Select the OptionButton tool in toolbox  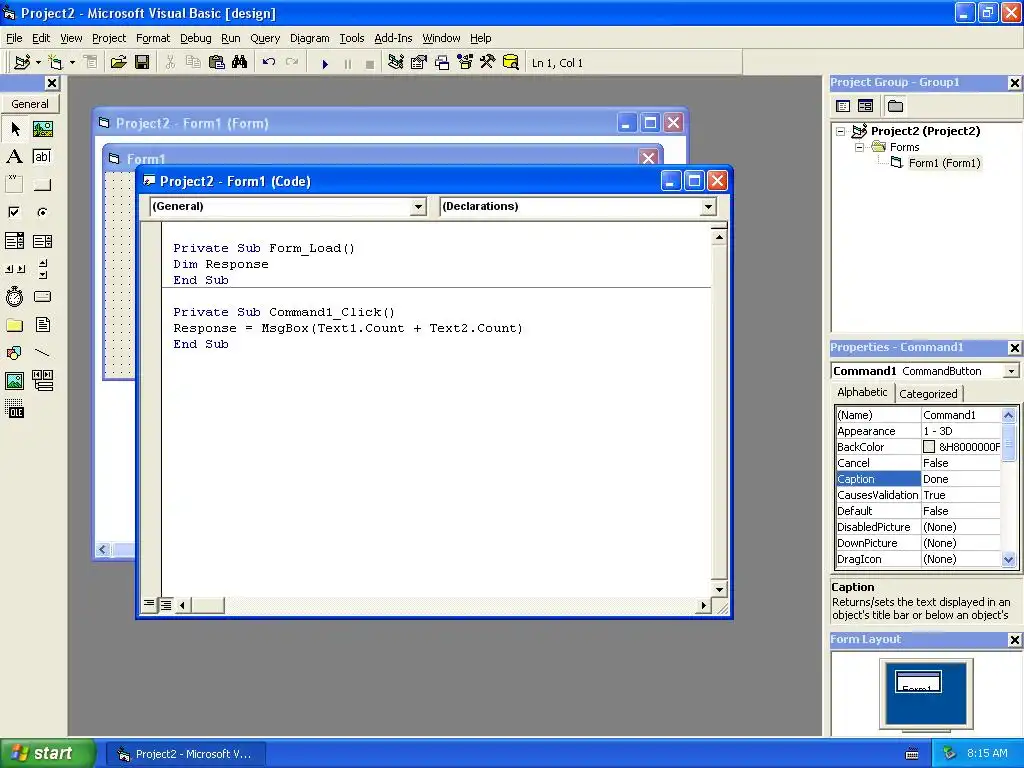42,212
